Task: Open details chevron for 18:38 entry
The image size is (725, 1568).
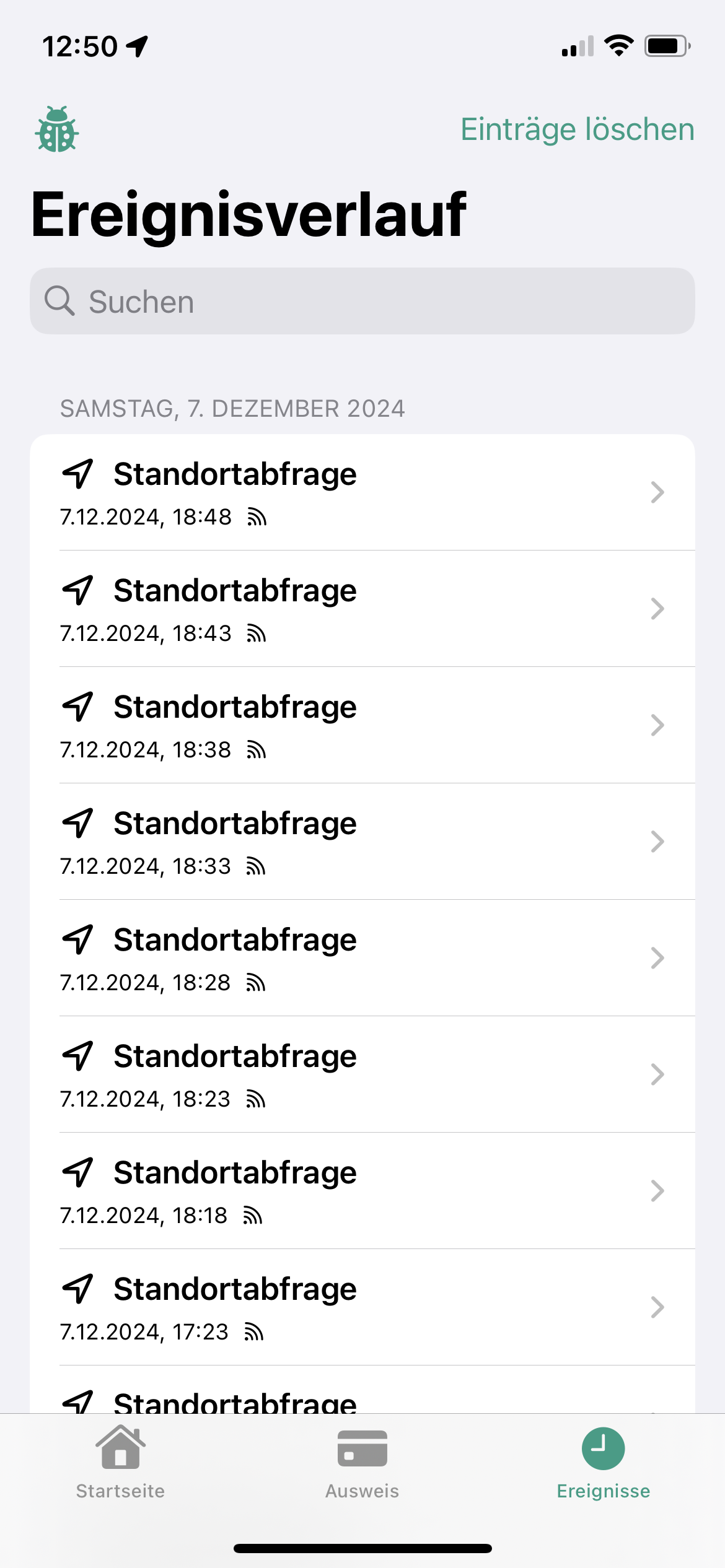Action: click(657, 725)
